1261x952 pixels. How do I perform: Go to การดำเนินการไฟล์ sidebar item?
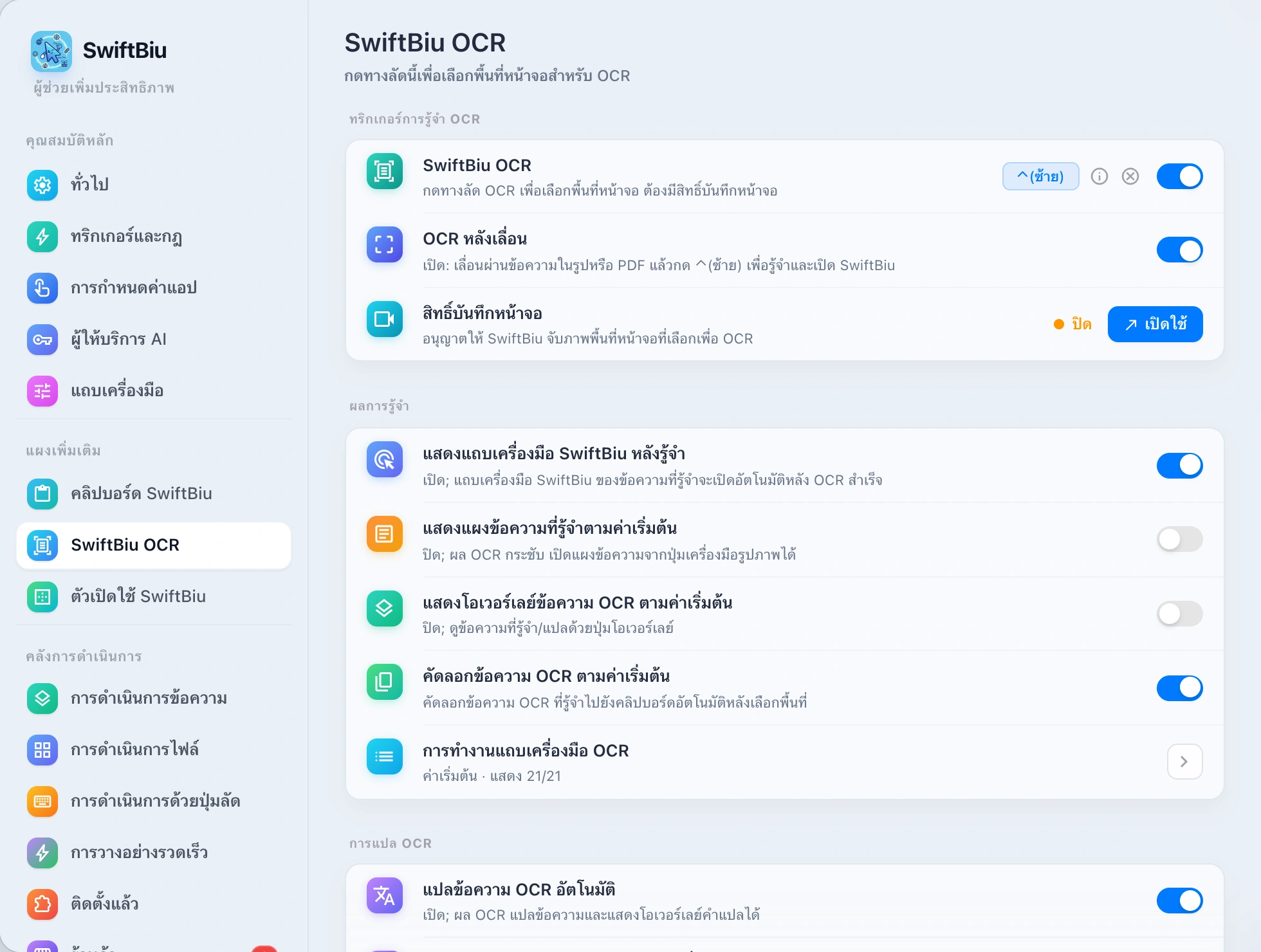click(154, 750)
